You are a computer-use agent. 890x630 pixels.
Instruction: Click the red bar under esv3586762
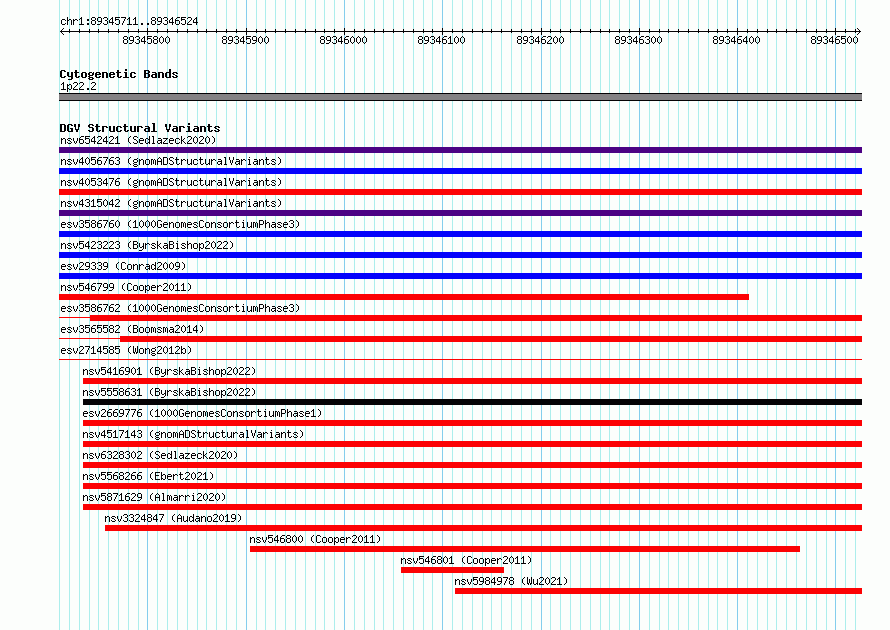[476, 318]
